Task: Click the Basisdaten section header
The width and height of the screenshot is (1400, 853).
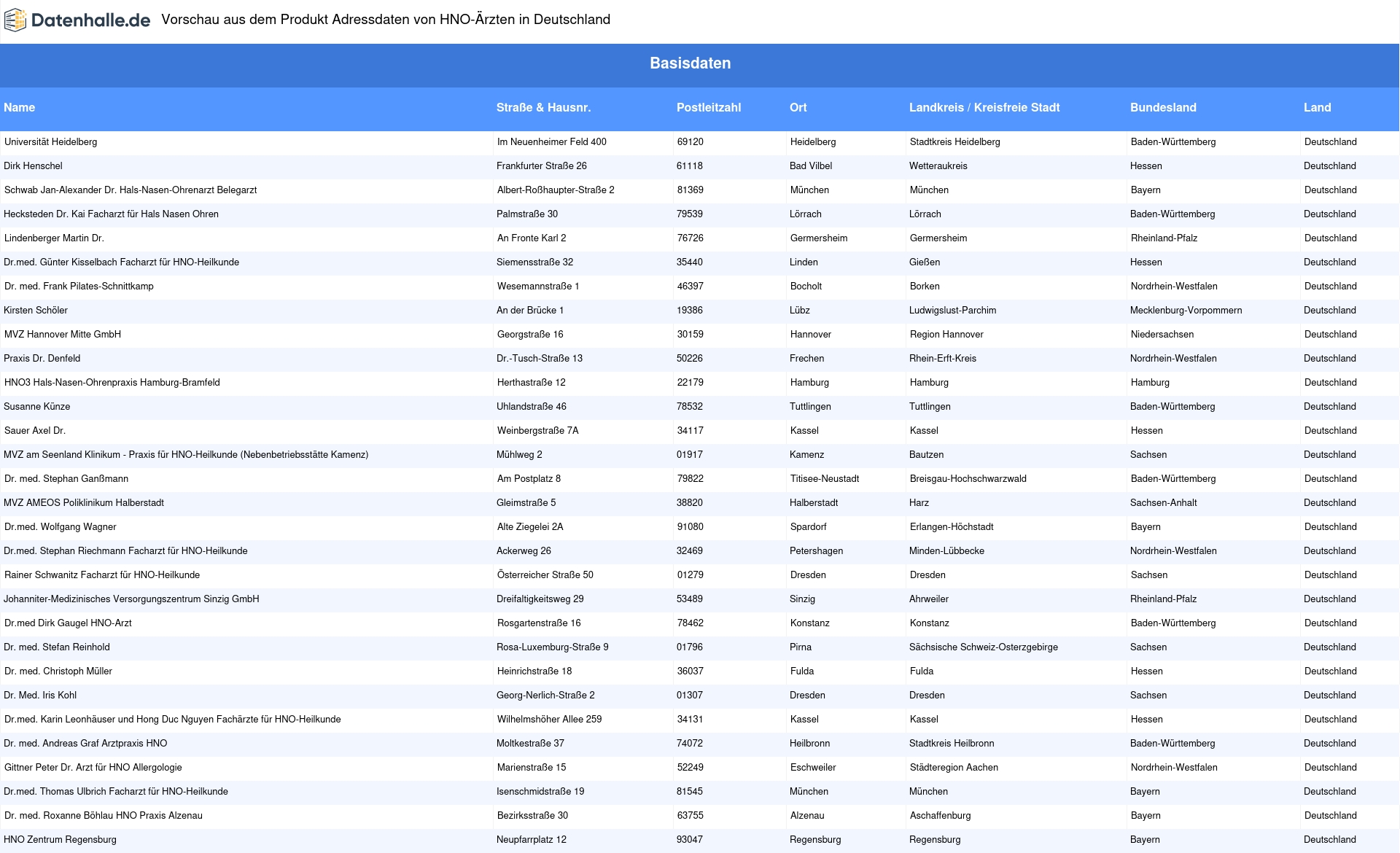Action: [690, 63]
